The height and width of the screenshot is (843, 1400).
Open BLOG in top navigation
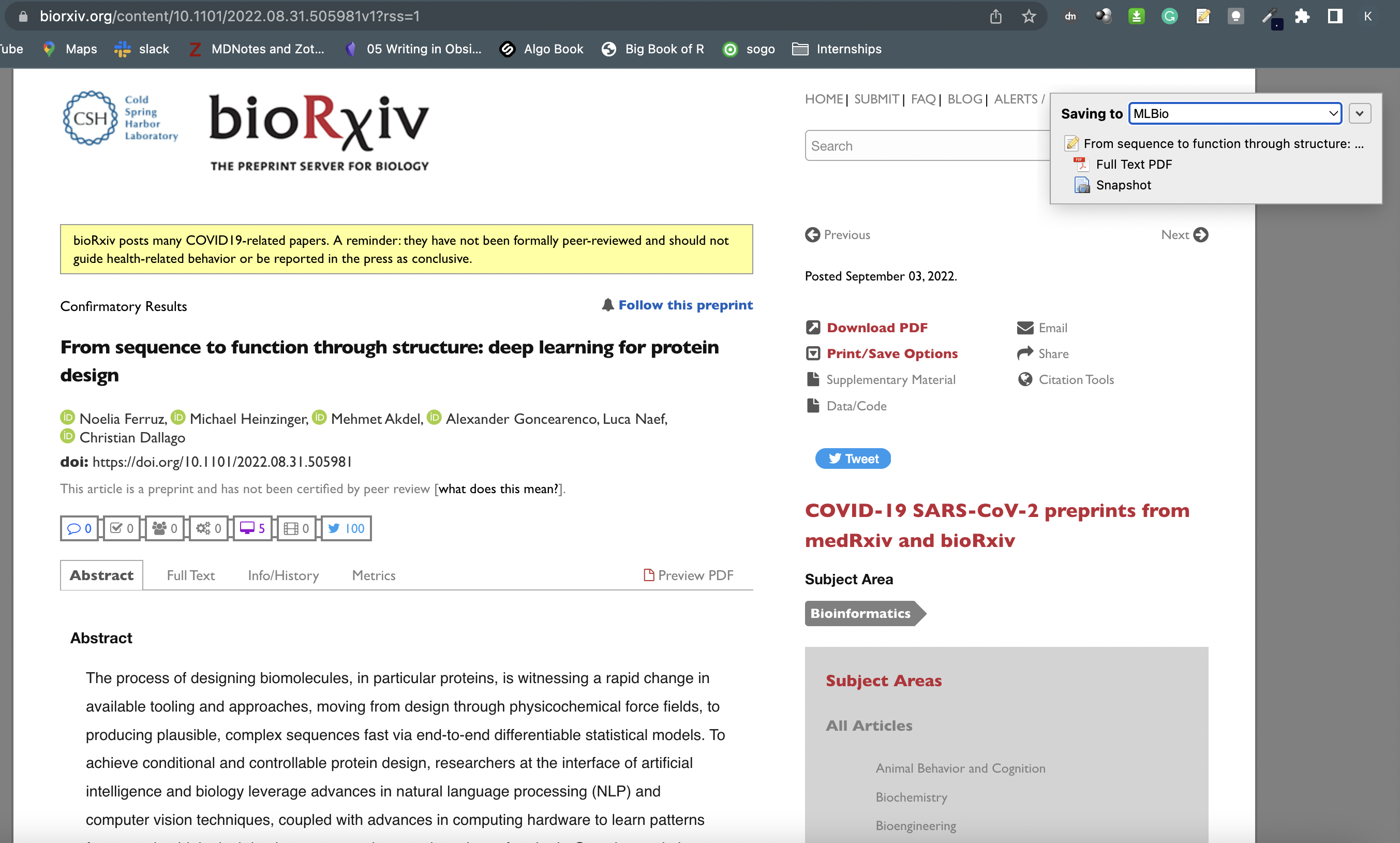964,99
